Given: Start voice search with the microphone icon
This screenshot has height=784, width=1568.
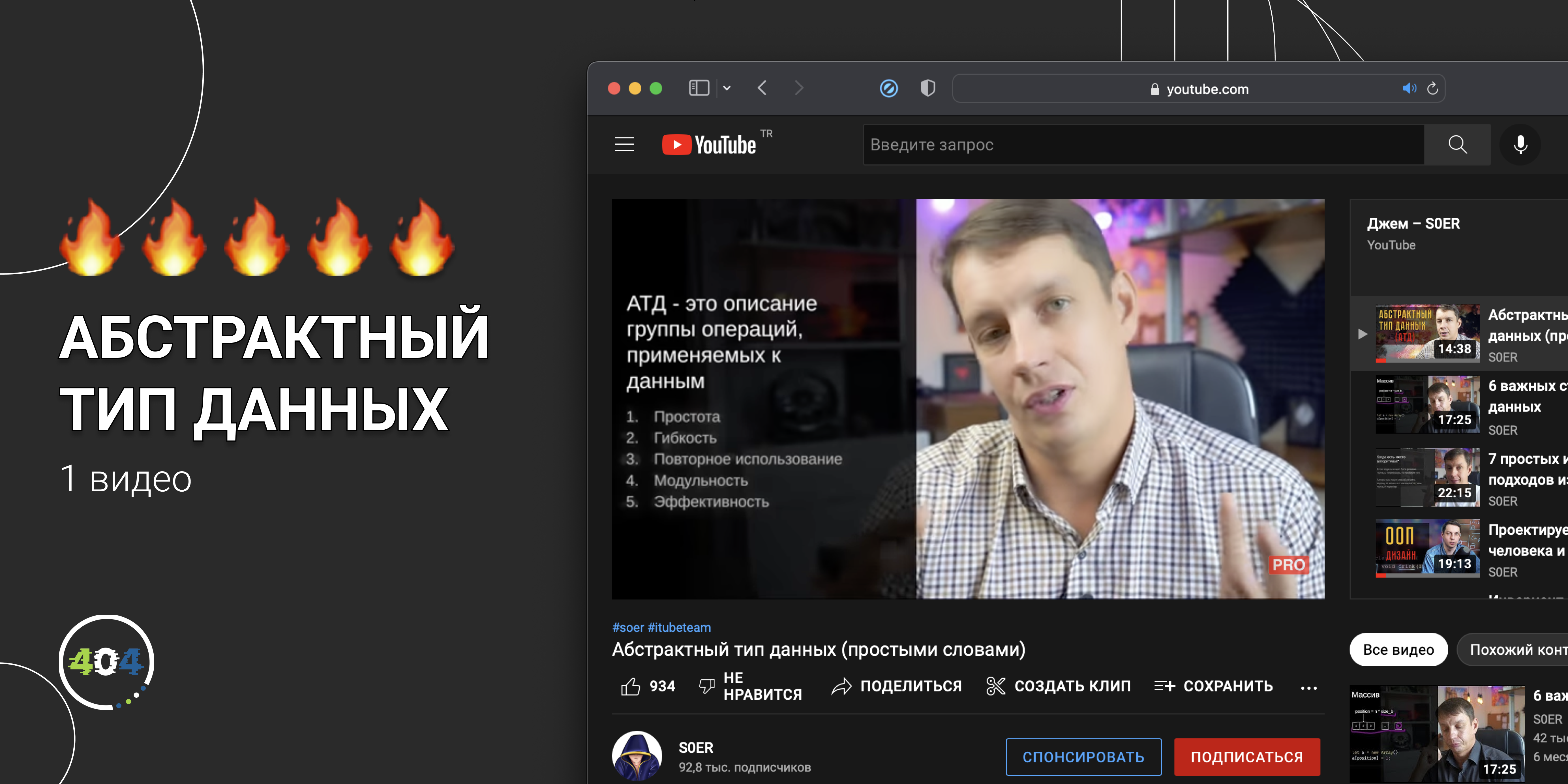Looking at the screenshot, I should 1520,144.
